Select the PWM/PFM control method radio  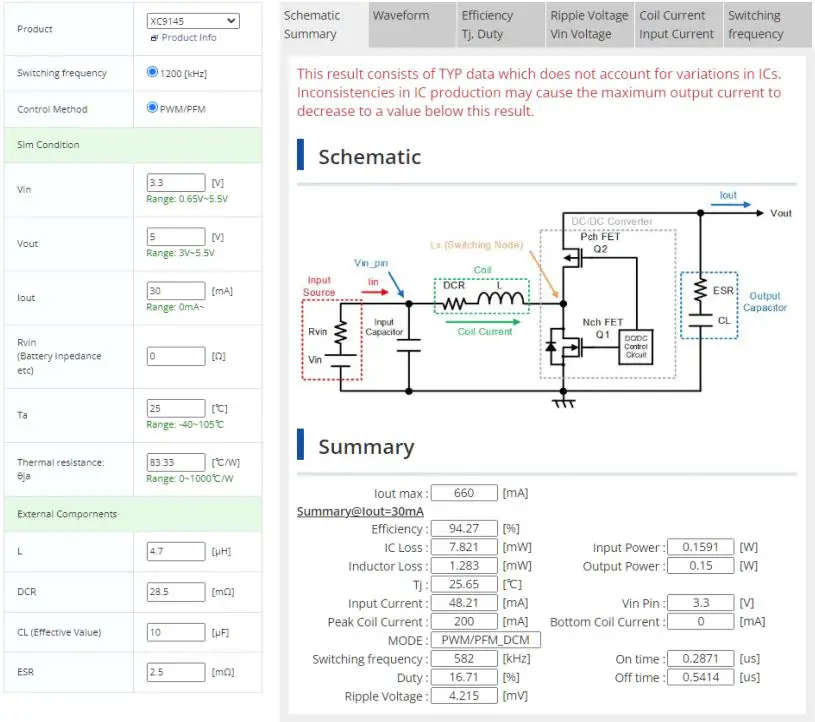tap(152, 108)
